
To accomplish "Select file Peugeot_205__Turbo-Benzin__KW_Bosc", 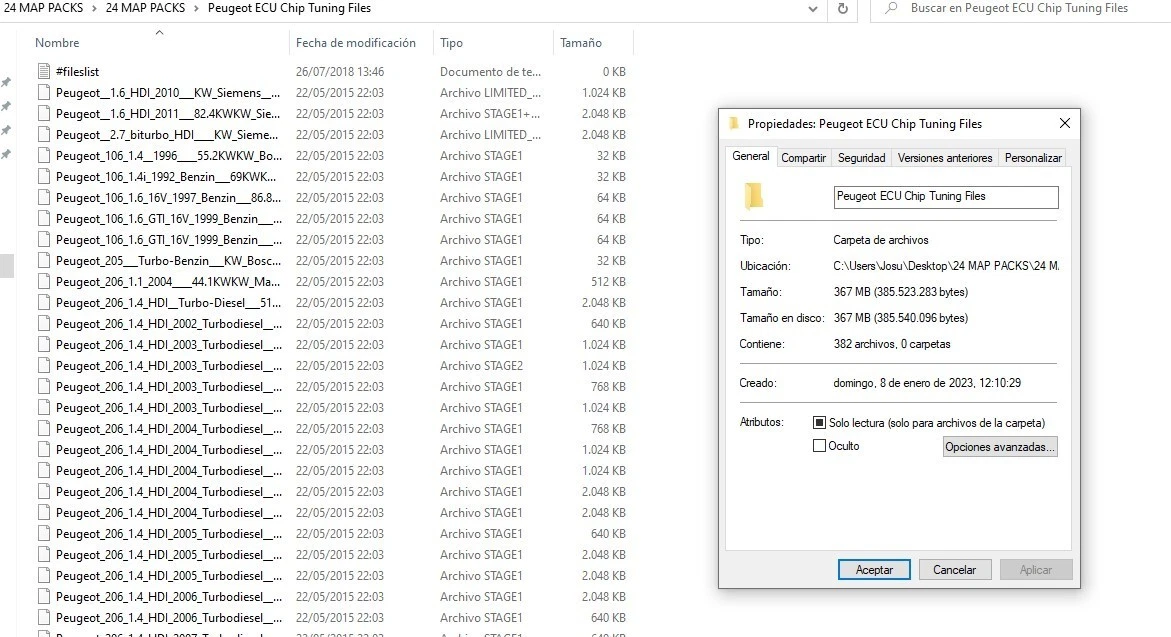I will tap(168, 261).
